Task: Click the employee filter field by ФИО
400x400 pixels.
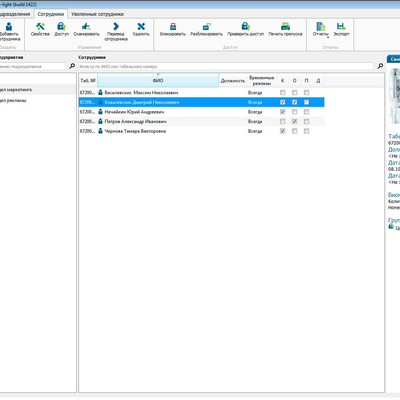Action: click(226, 67)
